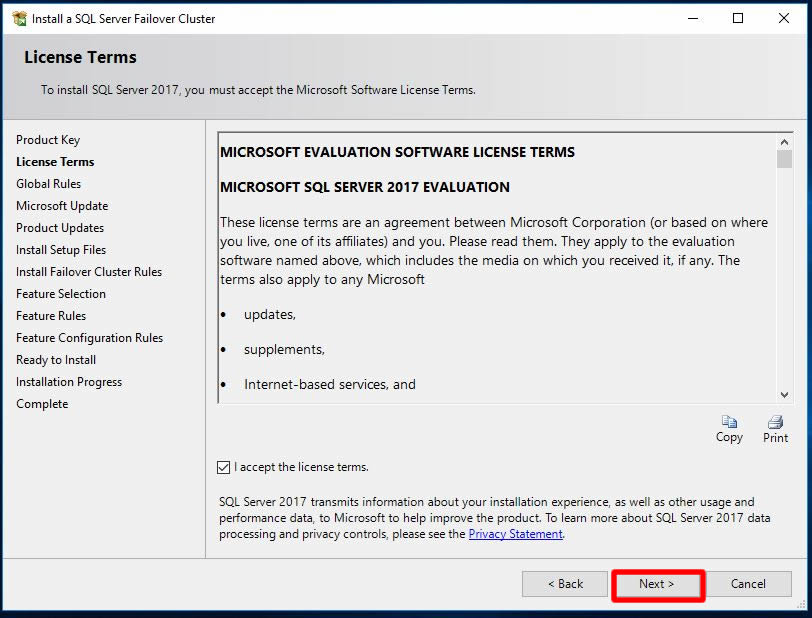Minimize the installer window
The image size is (812, 618).
692,18
